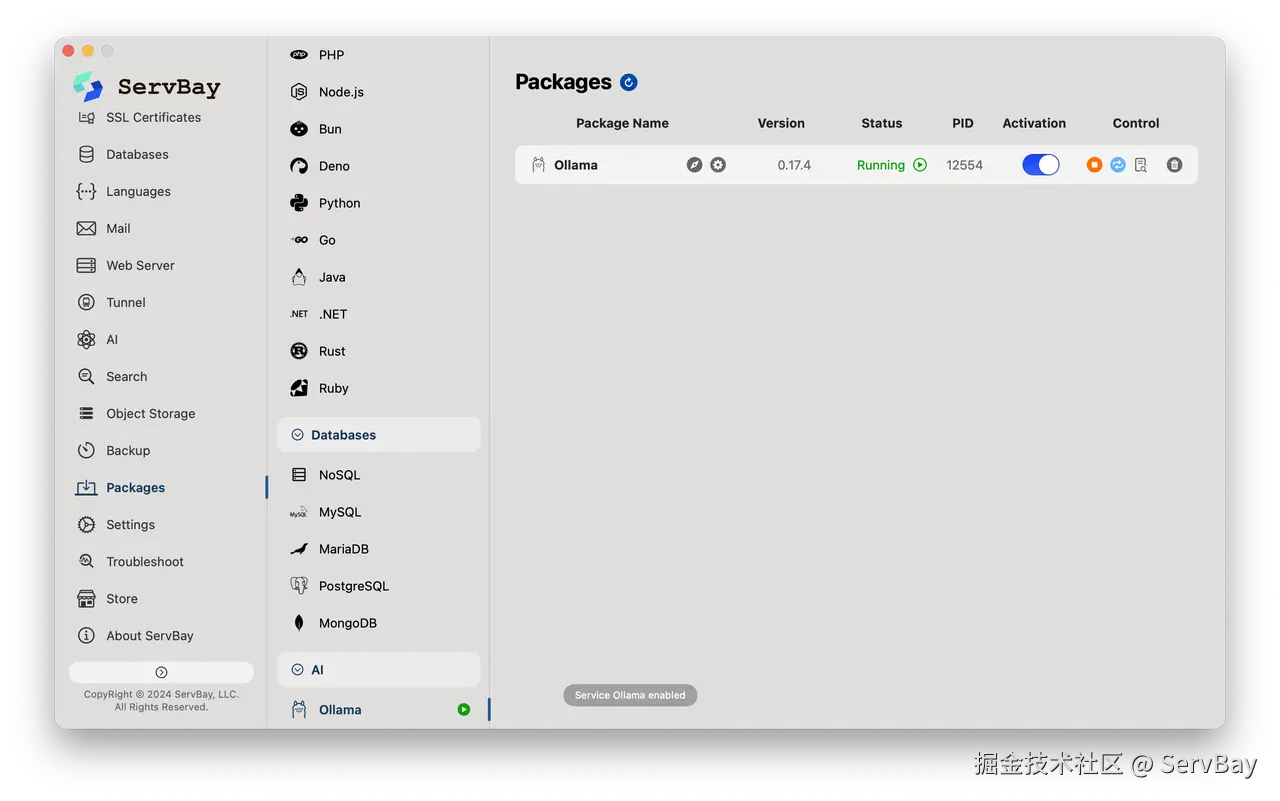Click Control column header

pos(1136,123)
